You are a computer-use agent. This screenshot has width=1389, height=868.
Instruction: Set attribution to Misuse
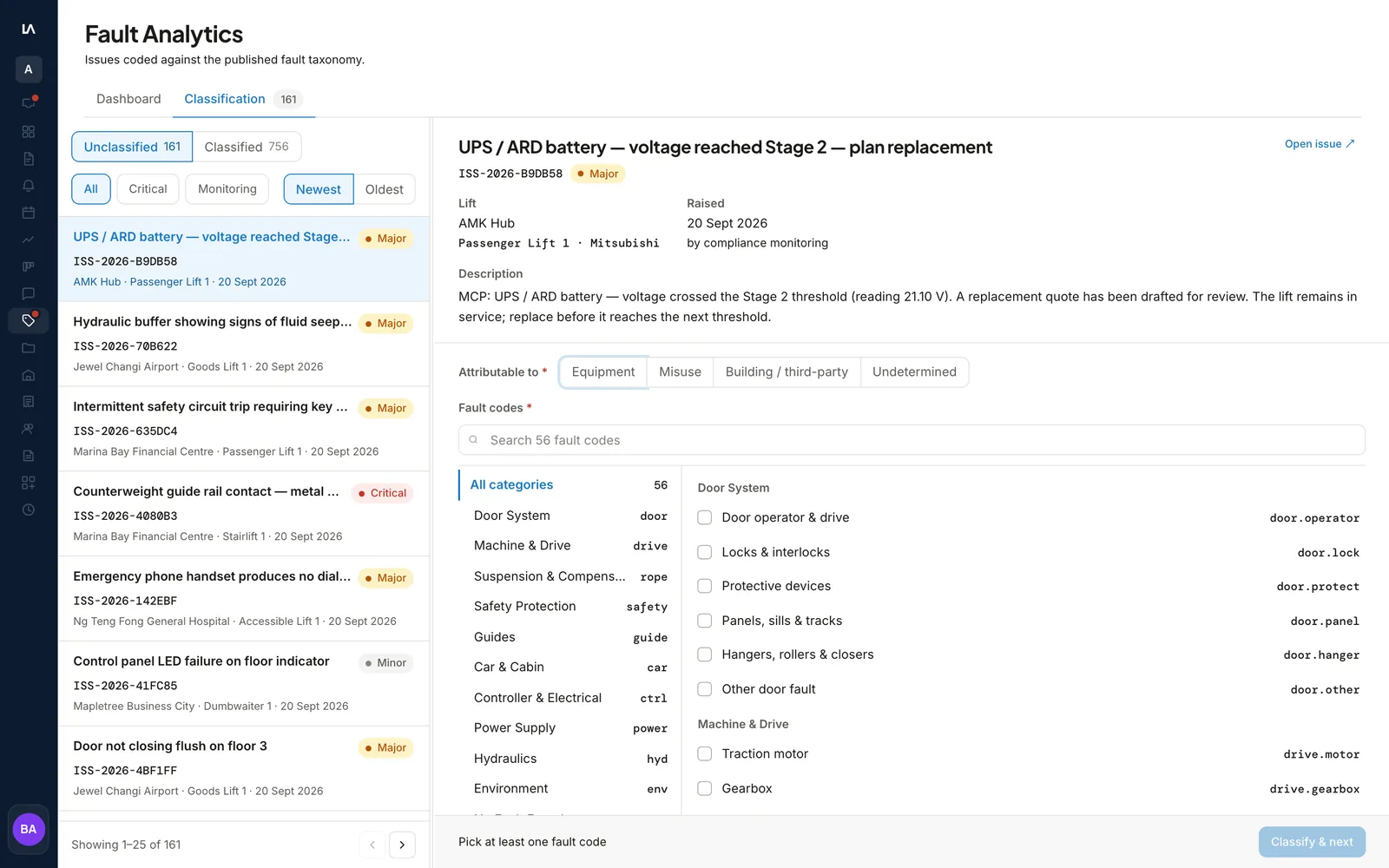coord(680,372)
